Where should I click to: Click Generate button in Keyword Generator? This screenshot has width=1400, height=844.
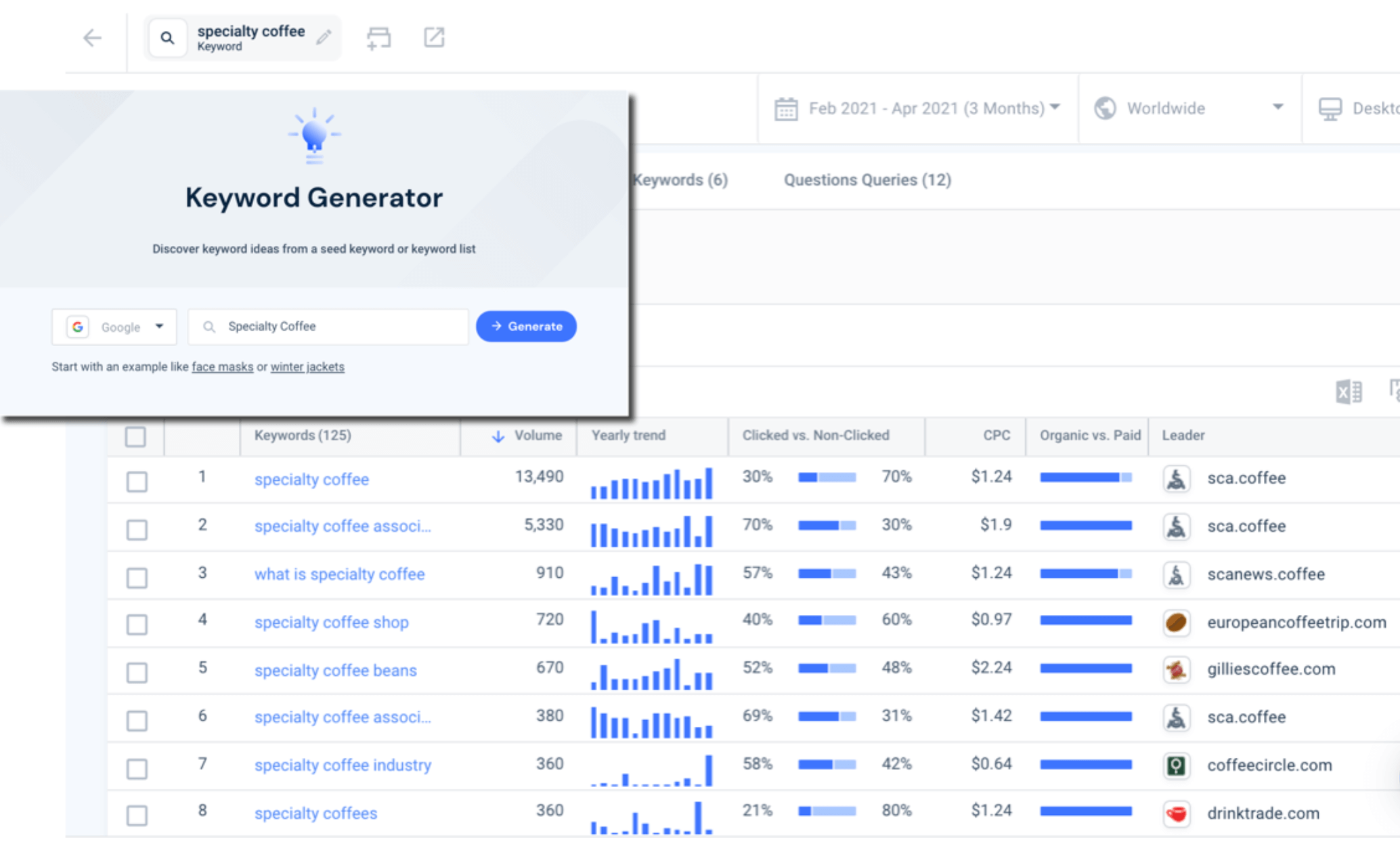point(525,325)
